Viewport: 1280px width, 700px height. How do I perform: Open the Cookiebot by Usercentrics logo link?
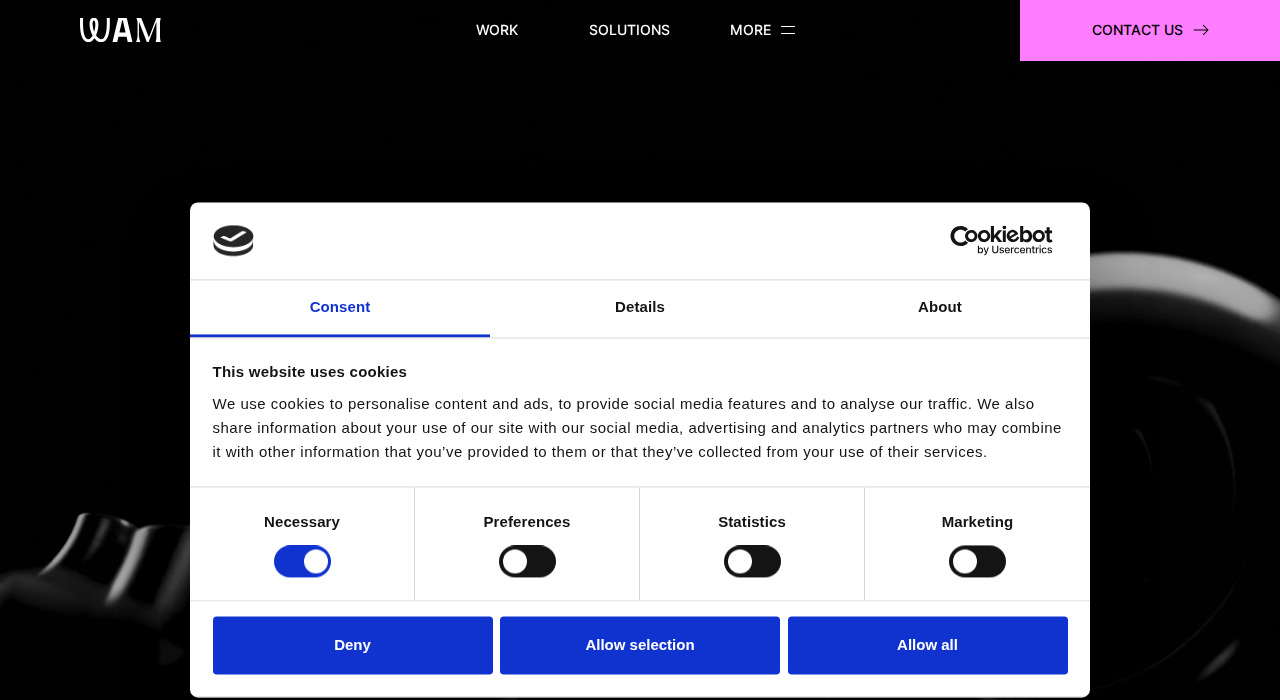1001,240
